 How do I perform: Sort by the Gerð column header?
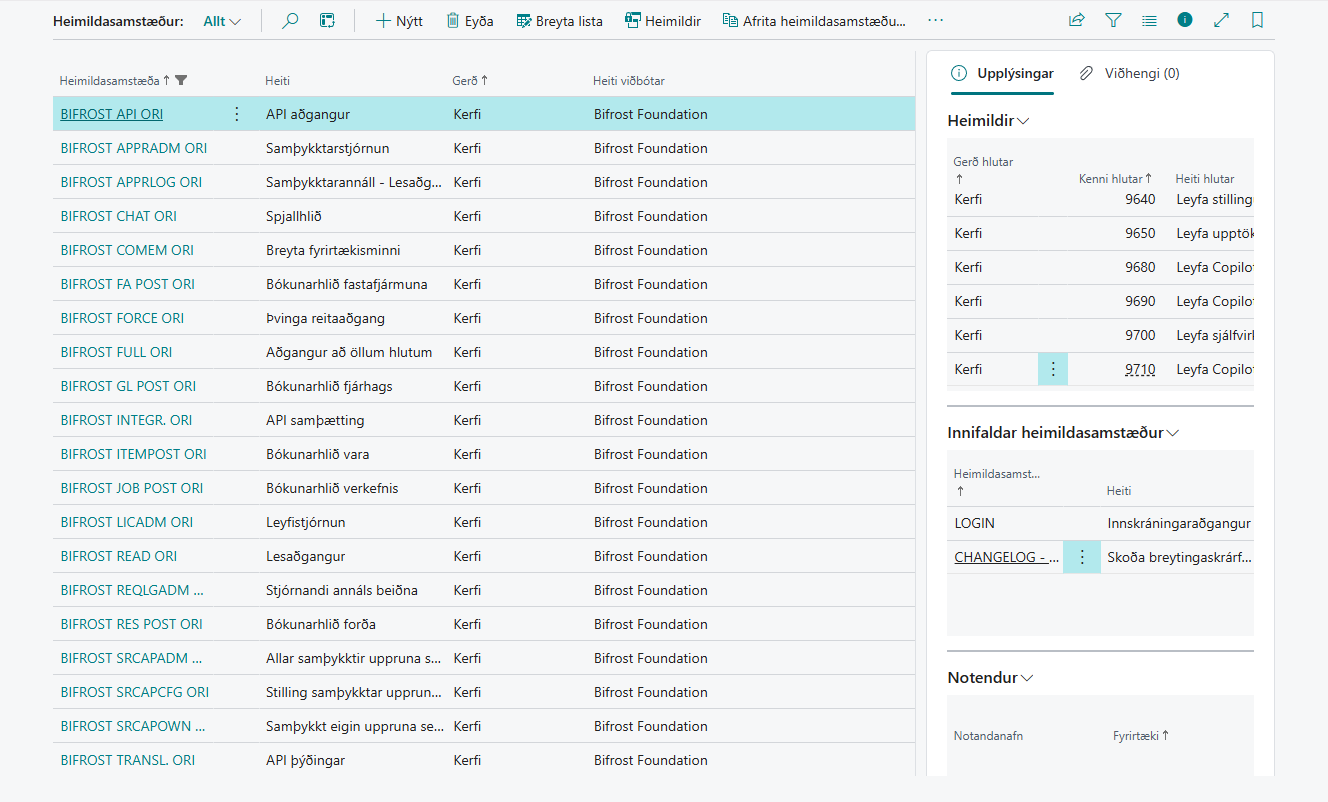coord(470,80)
